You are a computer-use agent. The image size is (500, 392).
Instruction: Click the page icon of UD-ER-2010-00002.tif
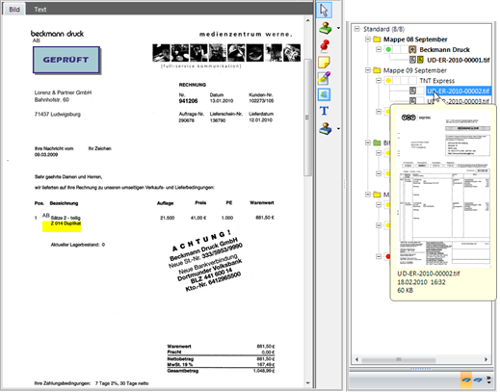(x=412, y=91)
